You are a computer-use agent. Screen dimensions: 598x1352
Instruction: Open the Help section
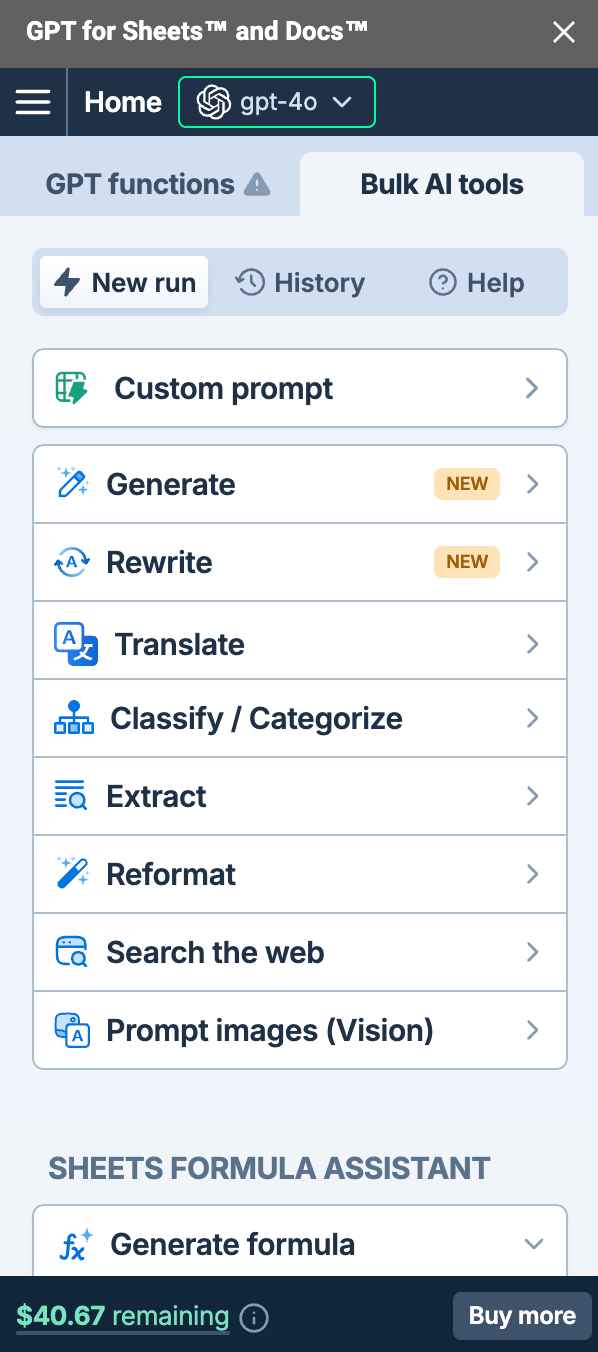pos(476,283)
